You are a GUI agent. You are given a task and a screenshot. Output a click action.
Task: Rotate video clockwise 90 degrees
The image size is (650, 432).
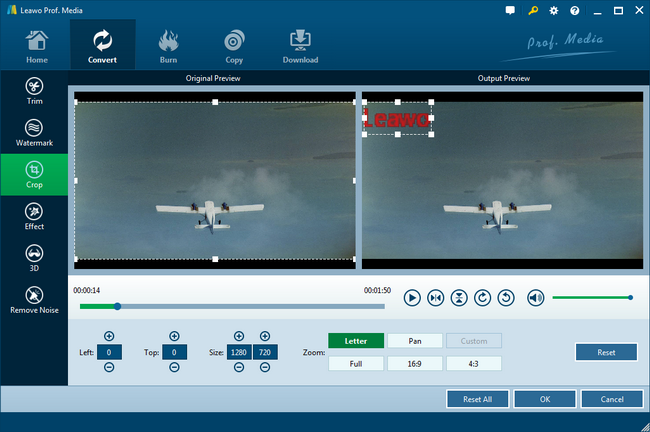point(483,298)
